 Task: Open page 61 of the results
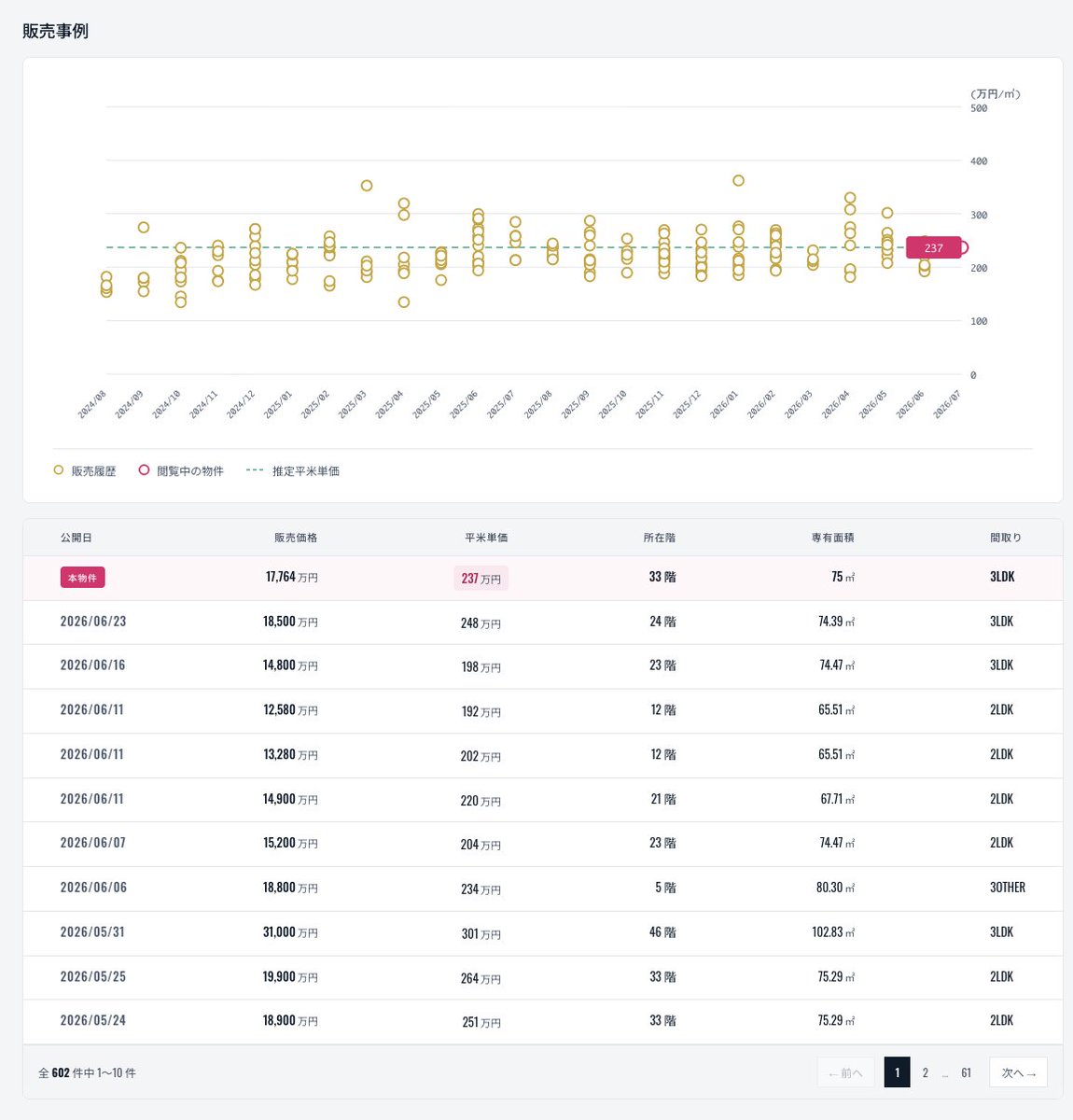pos(966,1073)
